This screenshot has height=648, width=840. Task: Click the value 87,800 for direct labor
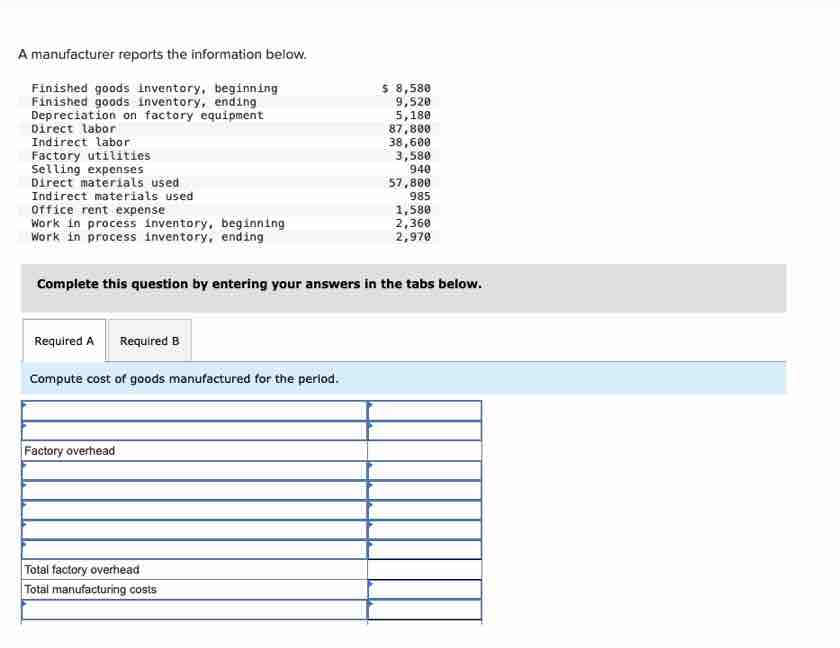click(410, 129)
